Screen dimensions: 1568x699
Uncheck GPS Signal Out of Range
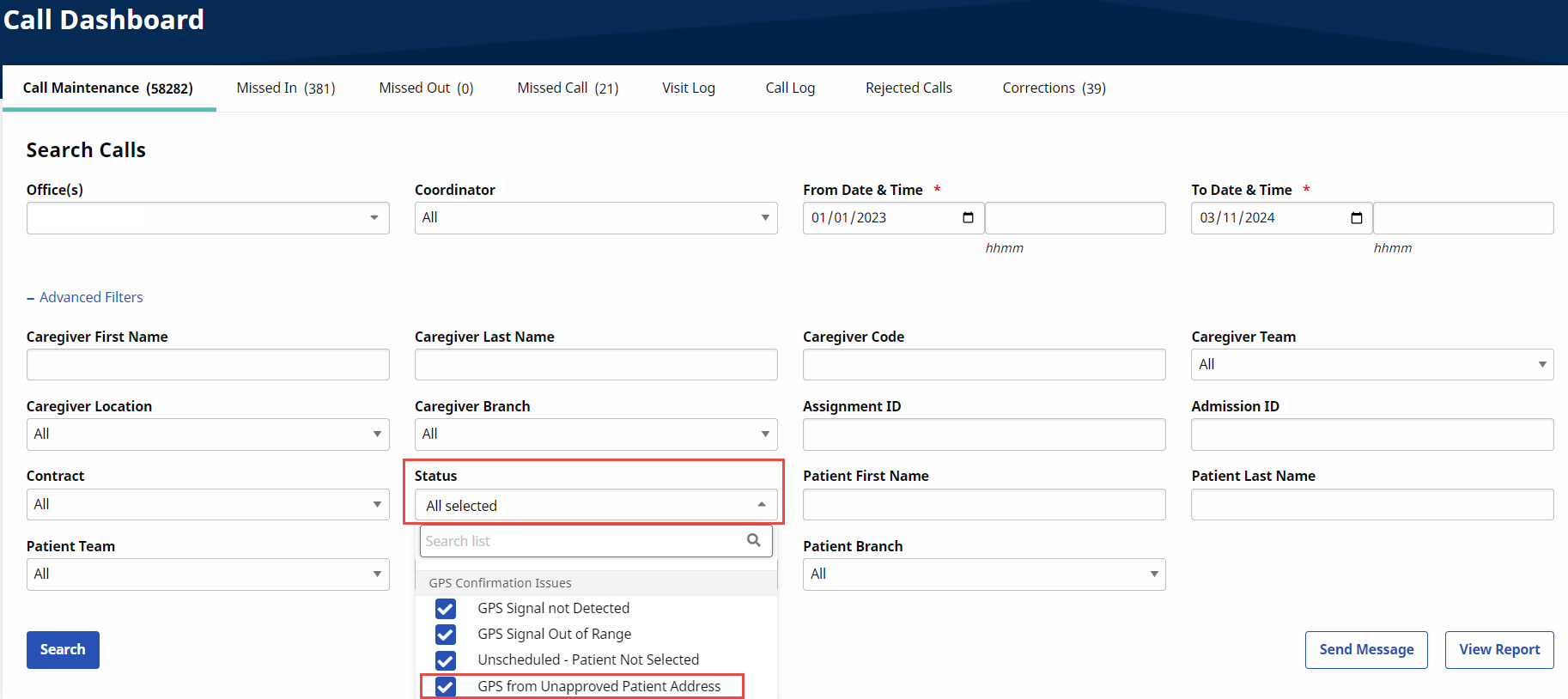pyautogui.click(x=446, y=635)
